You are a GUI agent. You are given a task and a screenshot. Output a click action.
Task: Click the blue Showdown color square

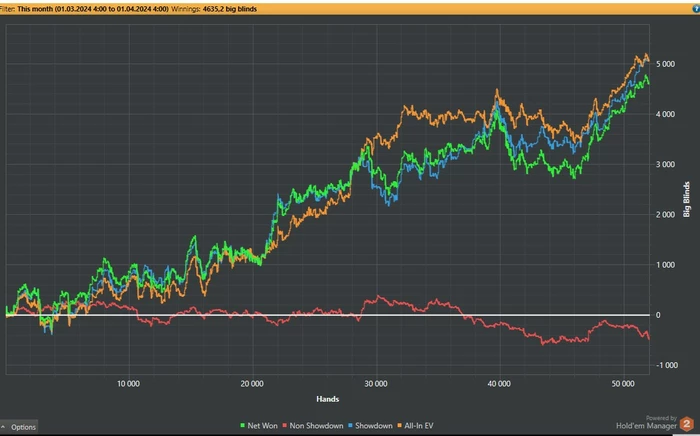pyautogui.click(x=350, y=426)
